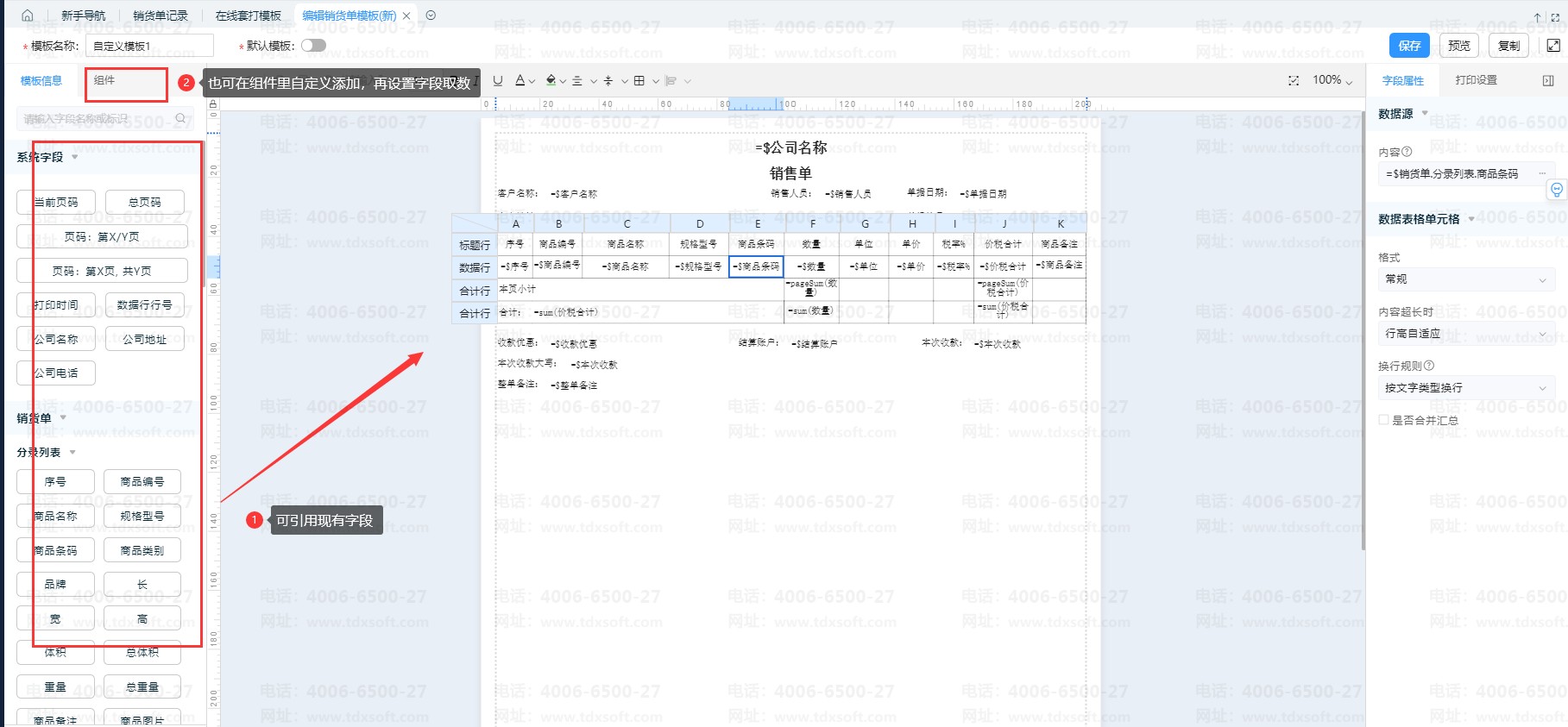Click the ruler lock icon
Viewport: 1568px width, 727px height.
coord(213,104)
